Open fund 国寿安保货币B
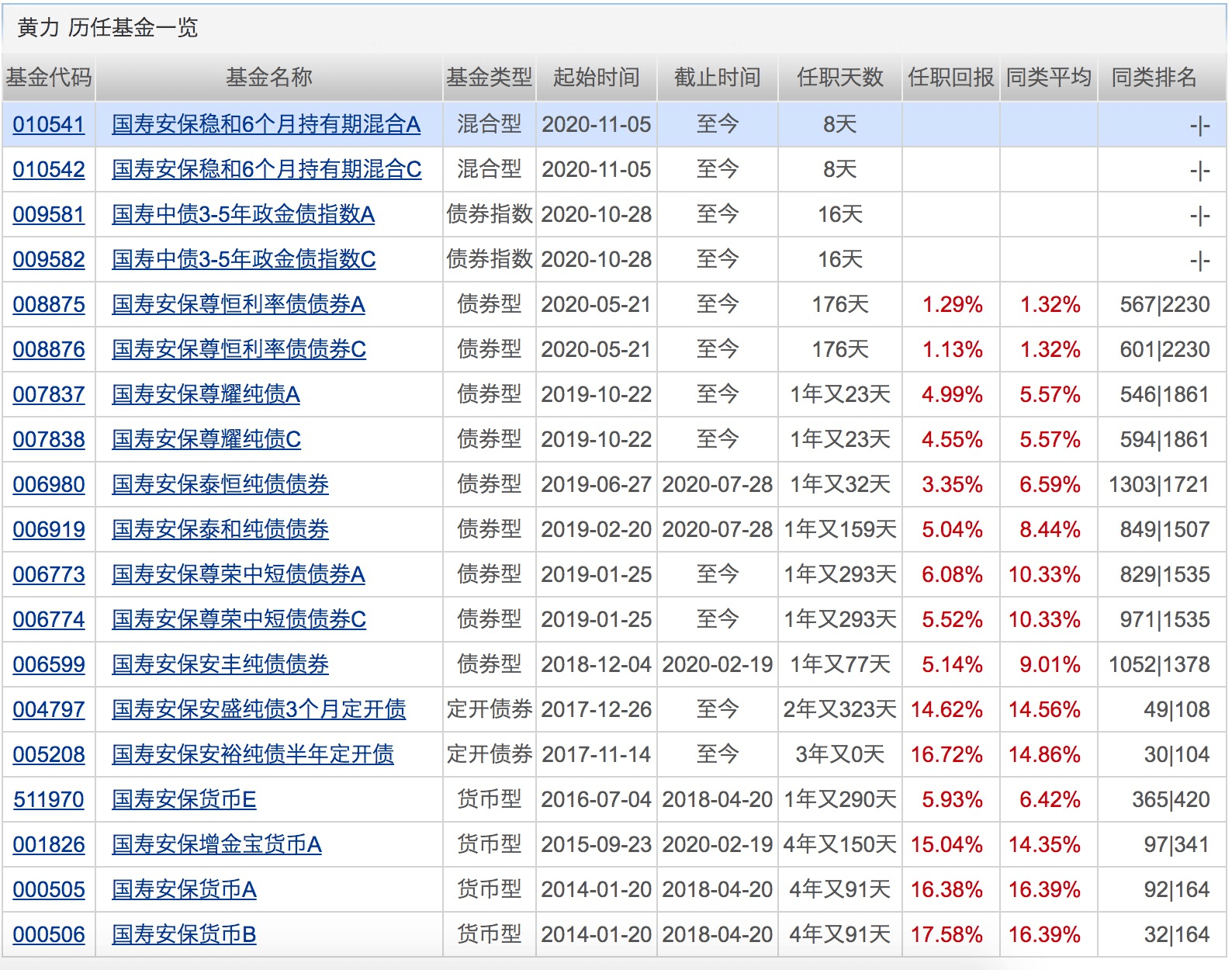Image resolution: width=1232 pixels, height=970 pixels. tap(184, 934)
